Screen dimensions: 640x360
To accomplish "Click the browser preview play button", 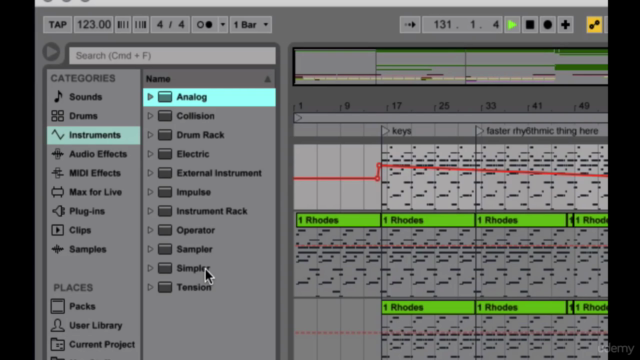I will coord(51,52).
